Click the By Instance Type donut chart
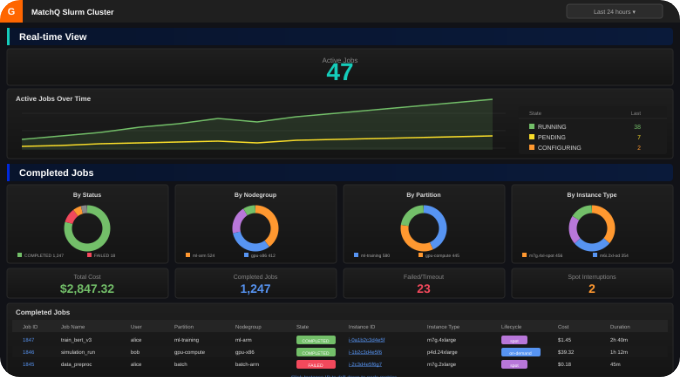 click(592, 228)
